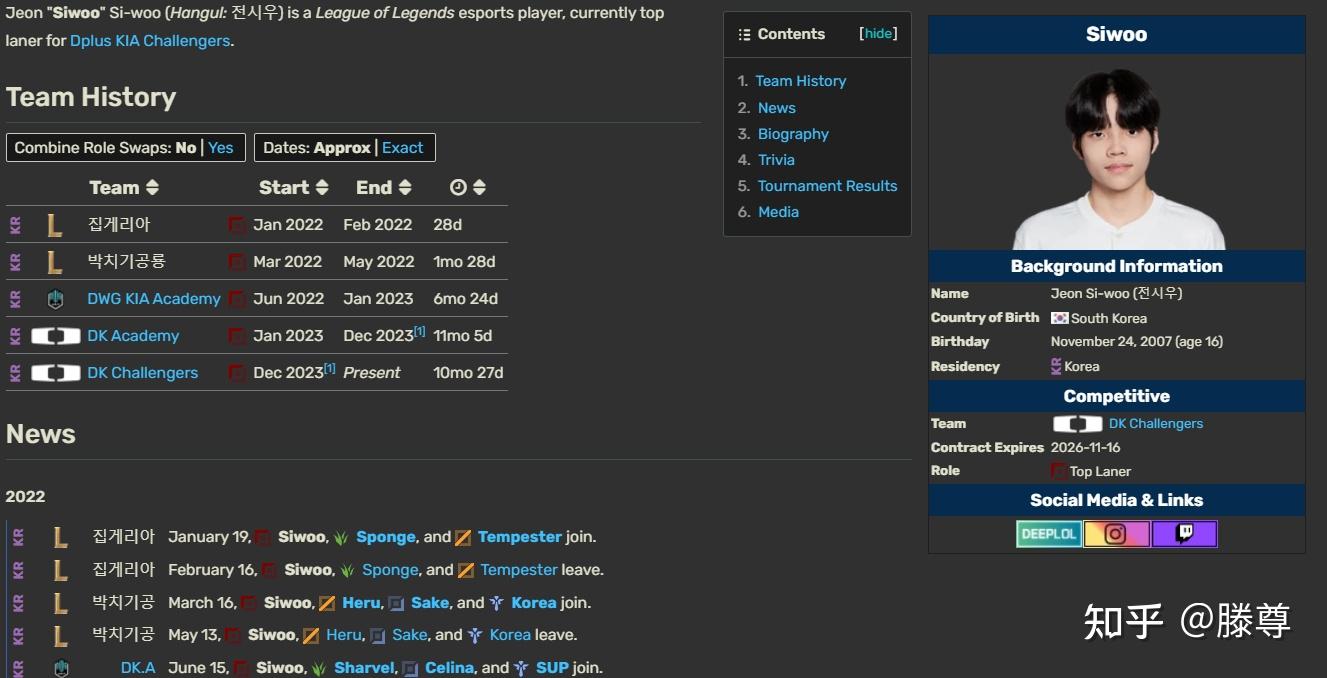Jump to Biography in Contents
This screenshot has height=678, width=1327.
tap(793, 134)
